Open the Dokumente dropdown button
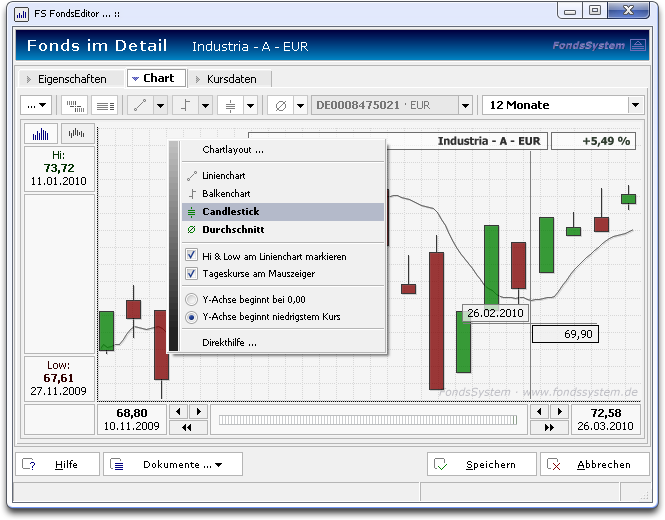Screen dimensions: 665x520 [x=173, y=464]
